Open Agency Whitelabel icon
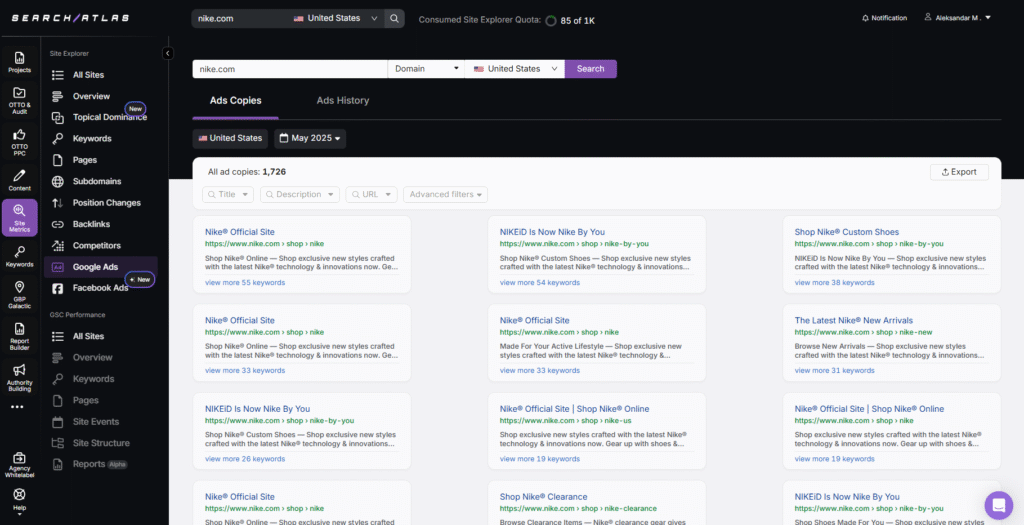Screen dimensions: 1024x525 coord(20,464)
